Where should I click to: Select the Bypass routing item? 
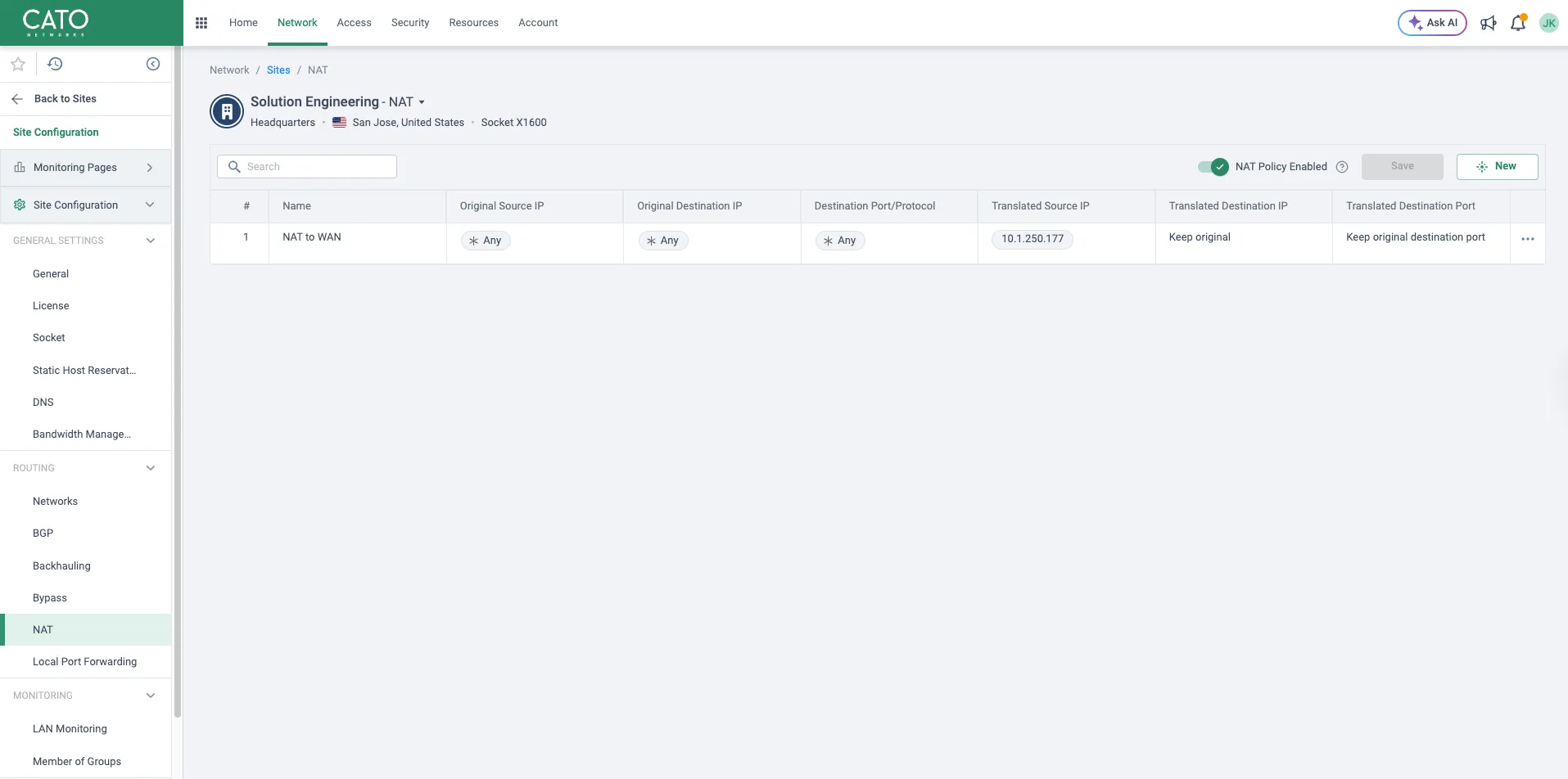click(85, 598)
